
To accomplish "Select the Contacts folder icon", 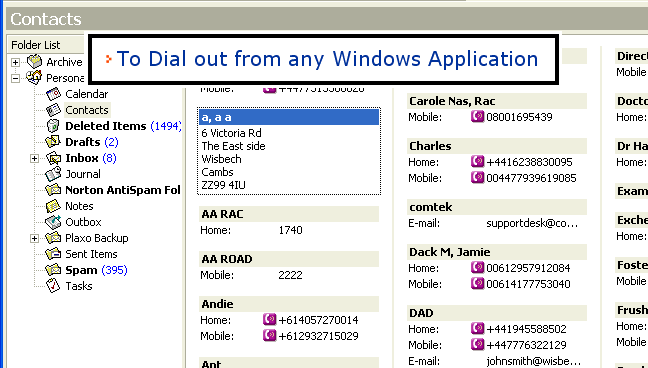I will click(x=53, y=110).
